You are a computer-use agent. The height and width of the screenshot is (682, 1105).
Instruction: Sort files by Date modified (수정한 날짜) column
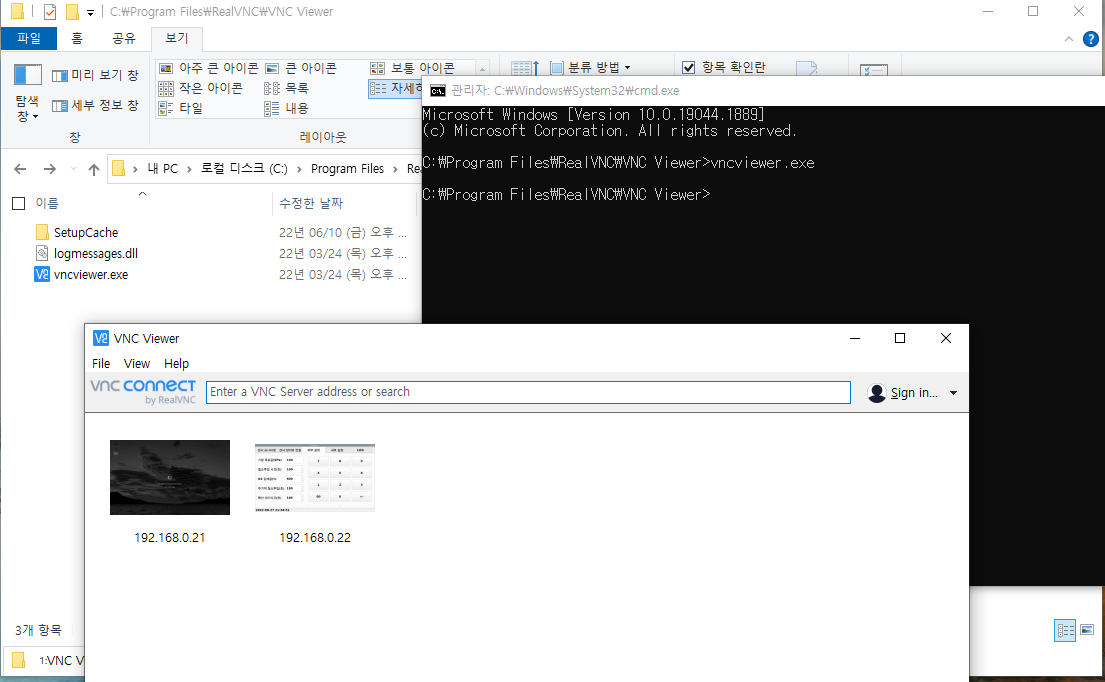click(x=311, y=204)
